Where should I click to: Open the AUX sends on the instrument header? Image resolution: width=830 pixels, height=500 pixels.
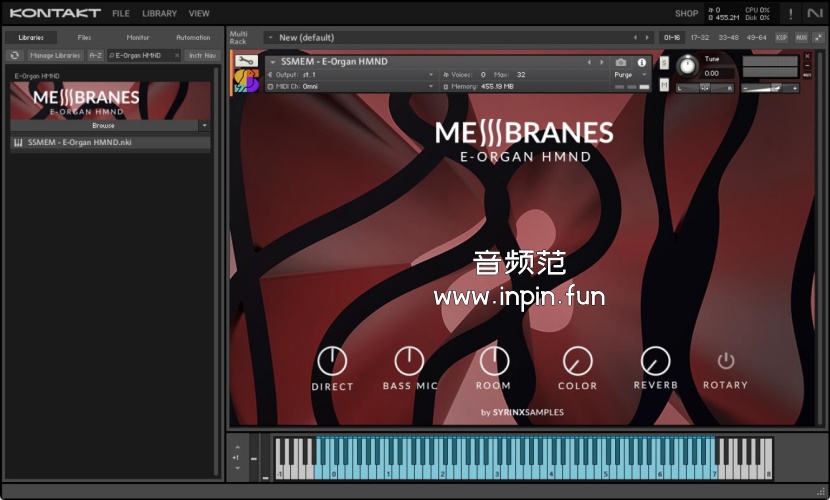point(807,75)
